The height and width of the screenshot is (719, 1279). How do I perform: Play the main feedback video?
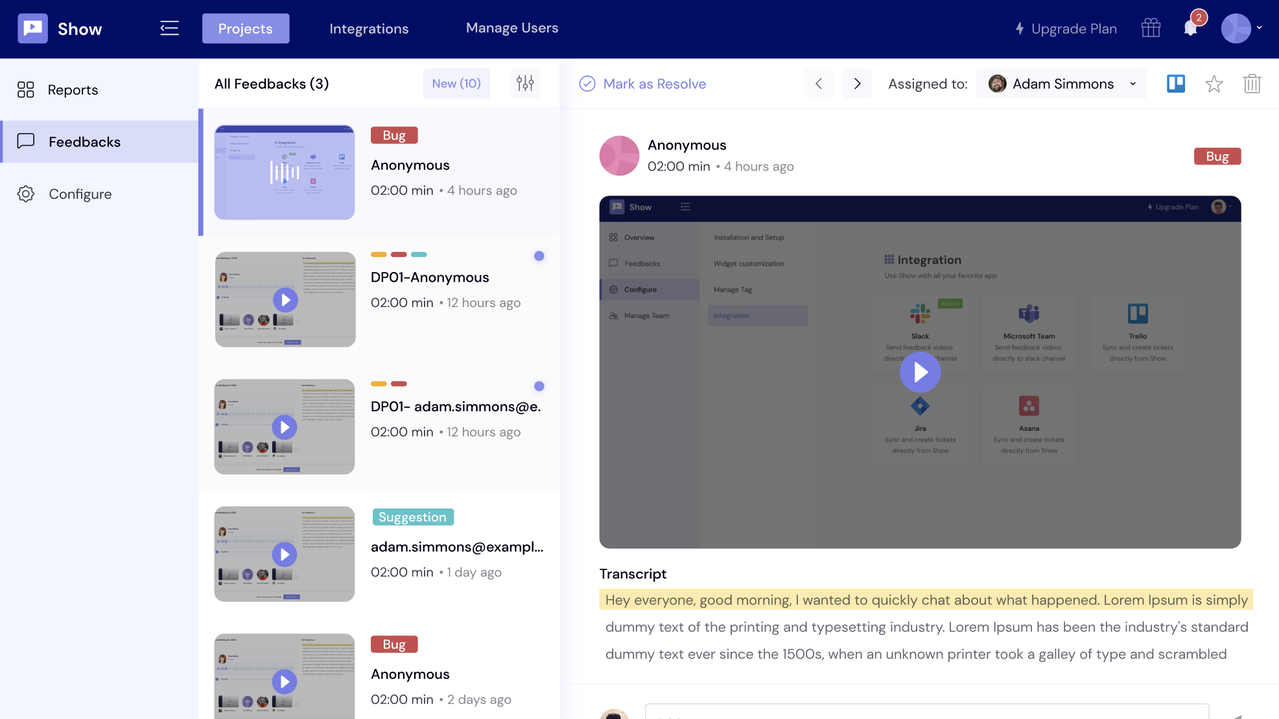click(x=920, y=372)
